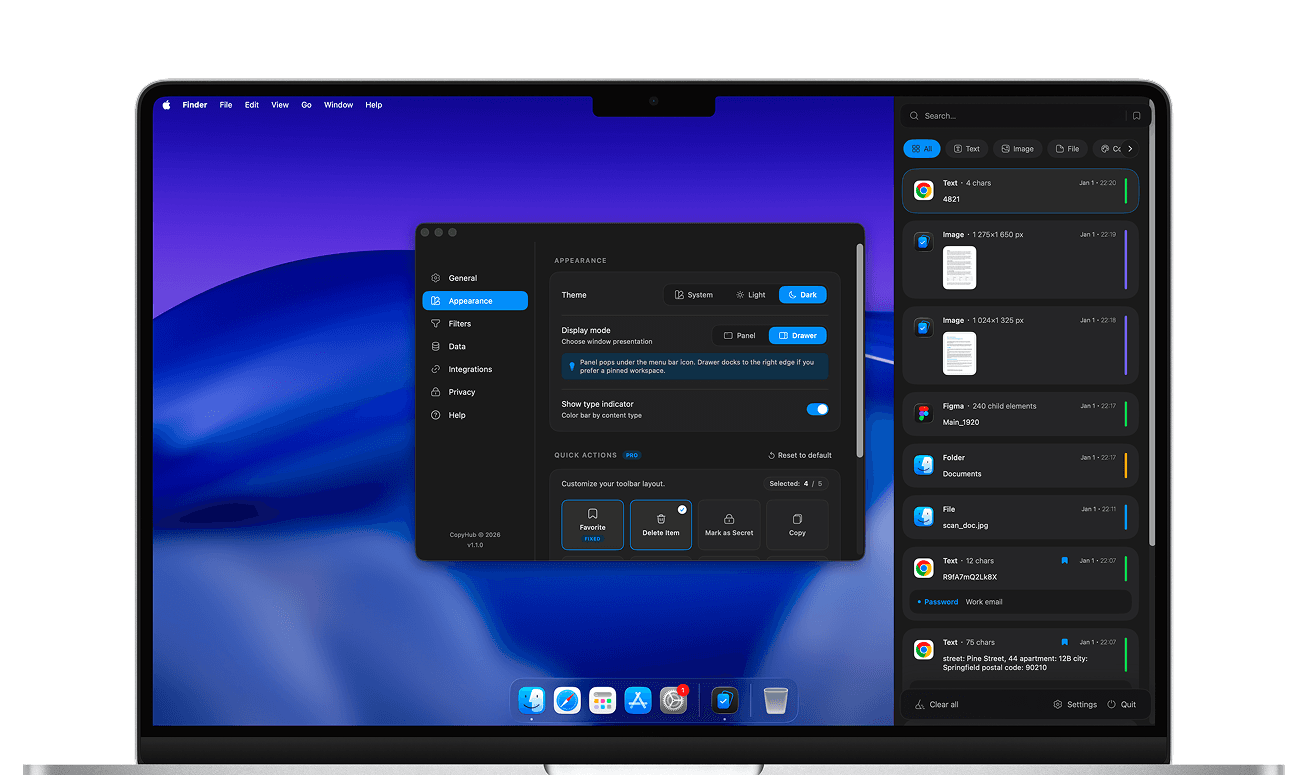
Task: Open Help settings section
Action: point(475,415)
